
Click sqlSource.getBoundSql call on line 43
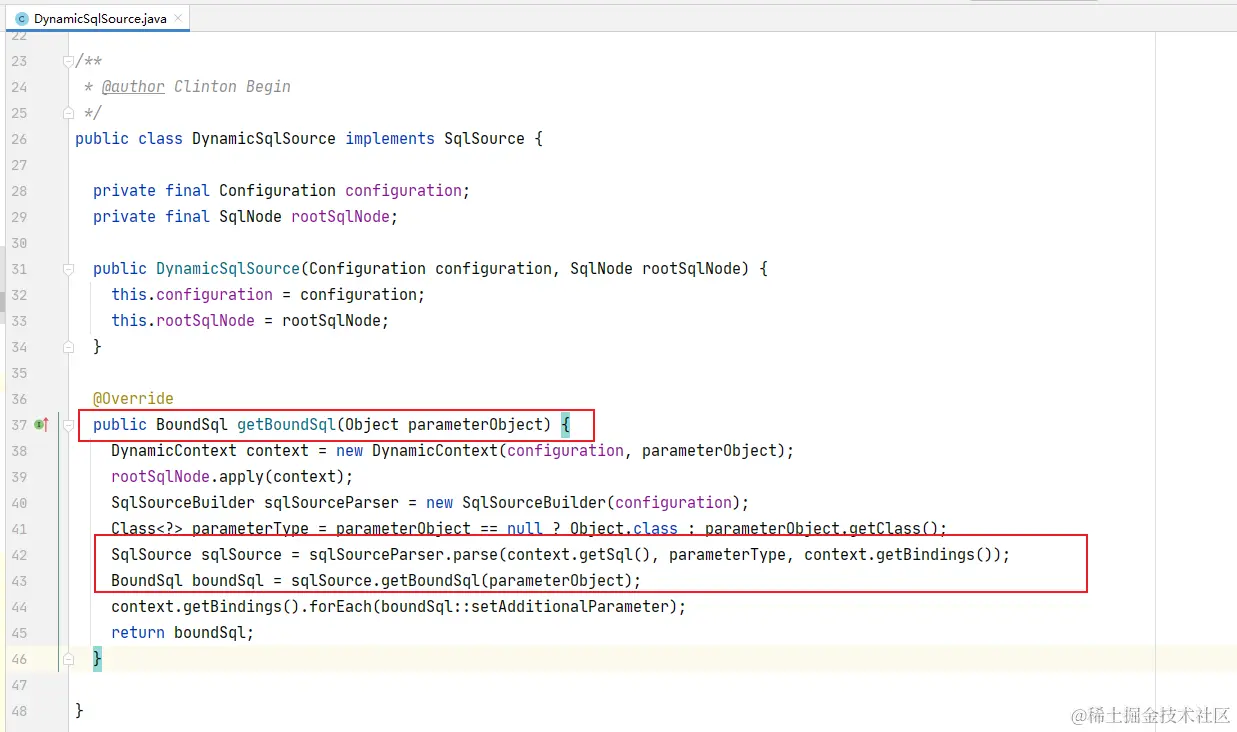point(465,581)
